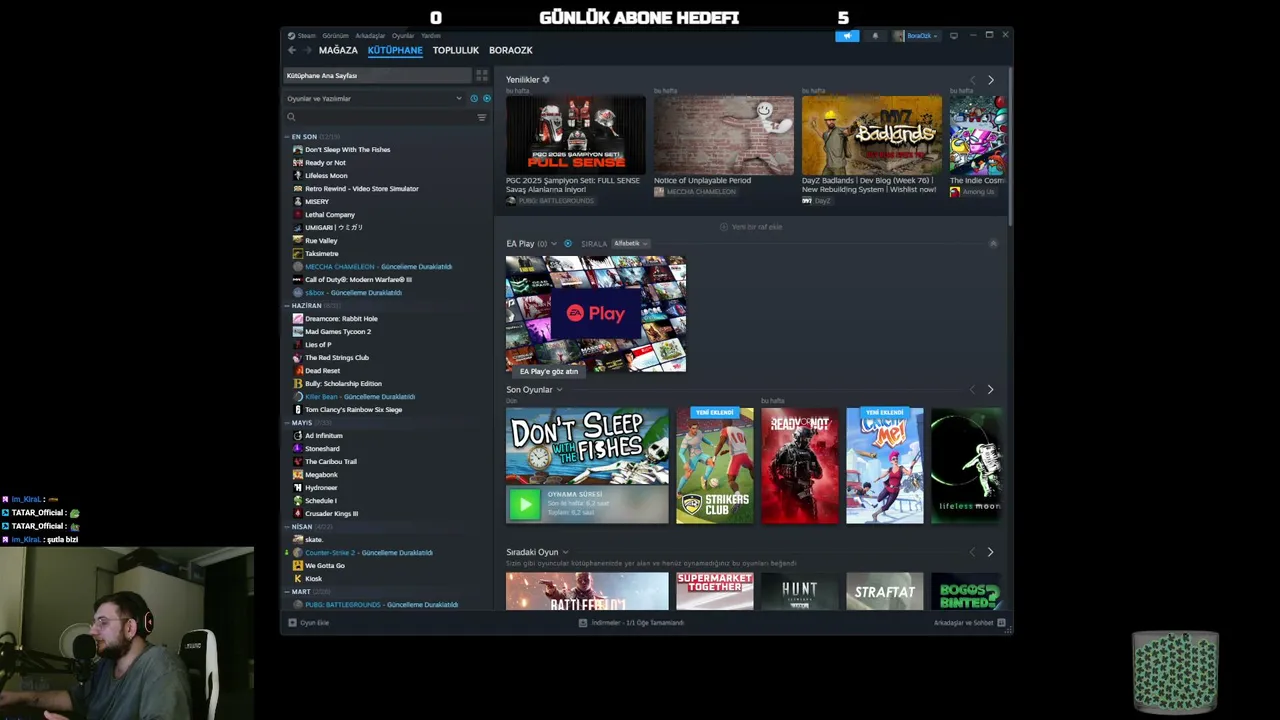
Task: Click Yeni bir raf ekle
Action: [x=751, y=227]
